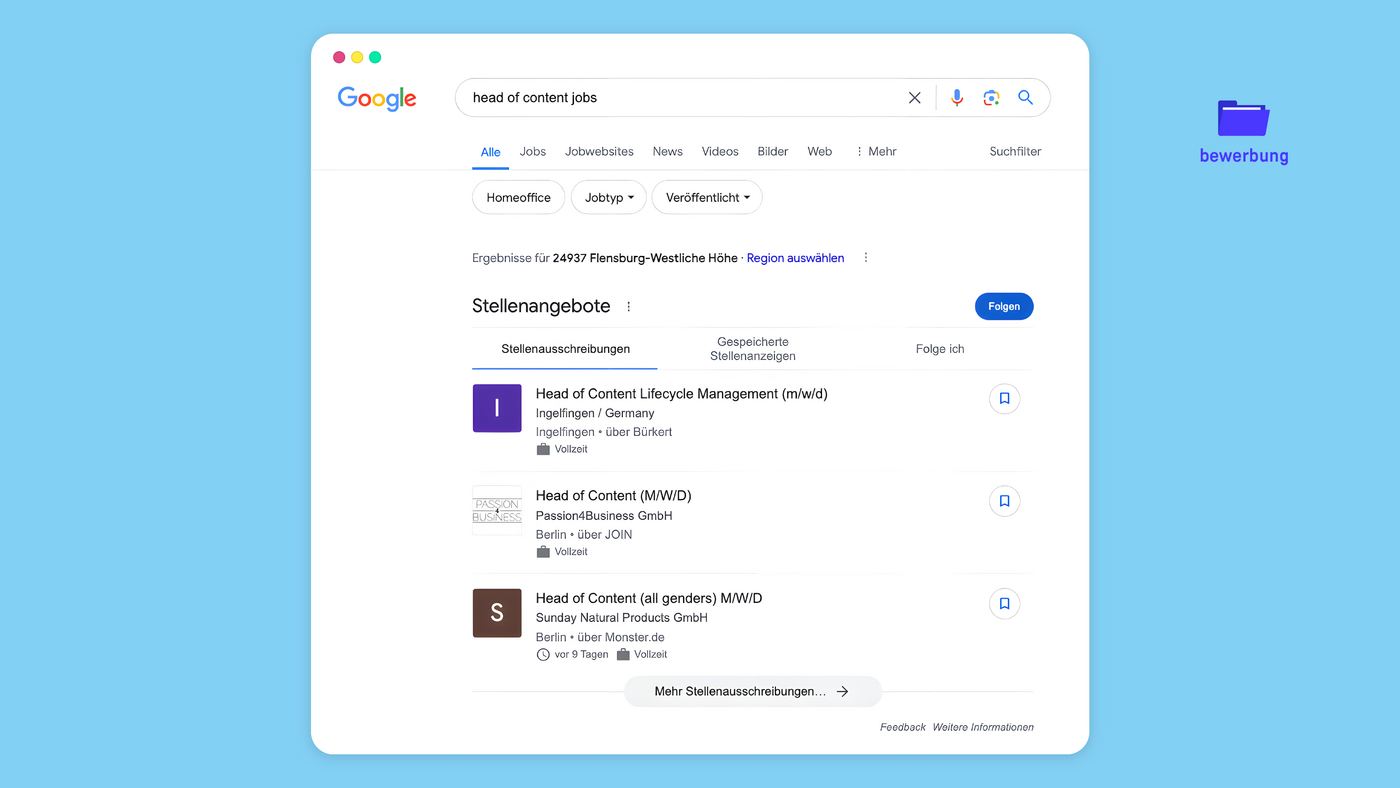This screenshot has height=788, width=1400.
Task: Click the Stellenangebote heading
Action: pyautogui.click(x=541, y=306)
